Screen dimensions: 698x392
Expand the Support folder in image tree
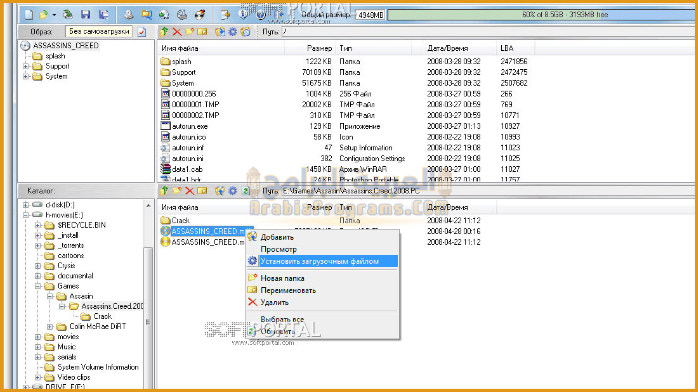[x=26, y=66]
